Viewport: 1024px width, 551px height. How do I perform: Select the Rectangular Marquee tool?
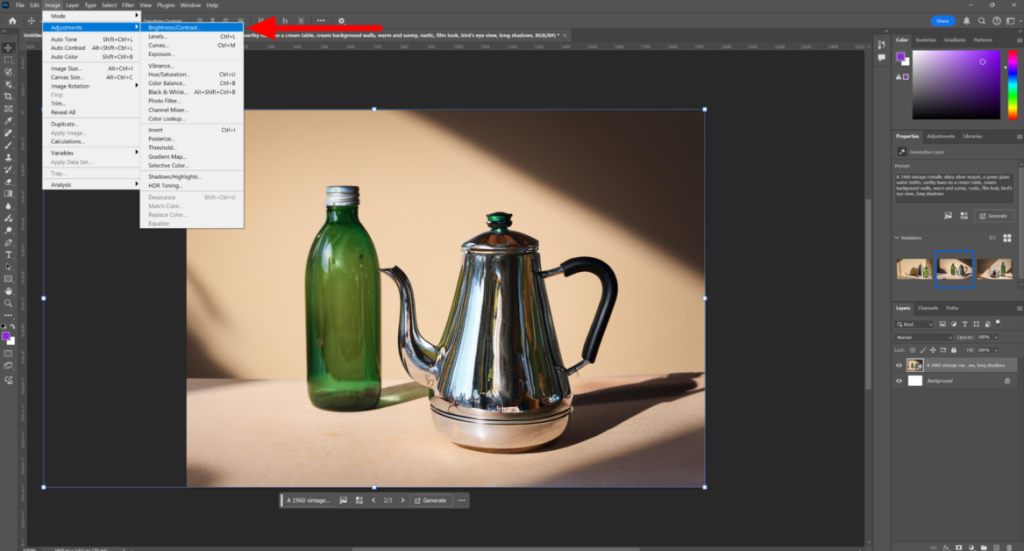8,60
